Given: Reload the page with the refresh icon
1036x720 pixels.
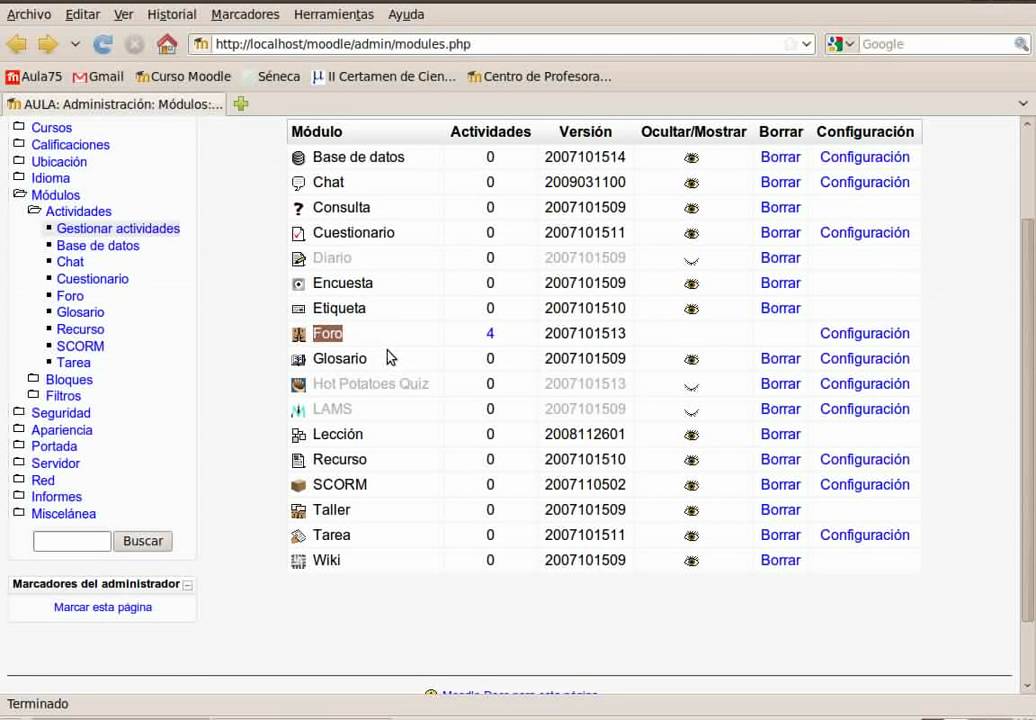Looking at the screenshot, I should tap(102, 44).
